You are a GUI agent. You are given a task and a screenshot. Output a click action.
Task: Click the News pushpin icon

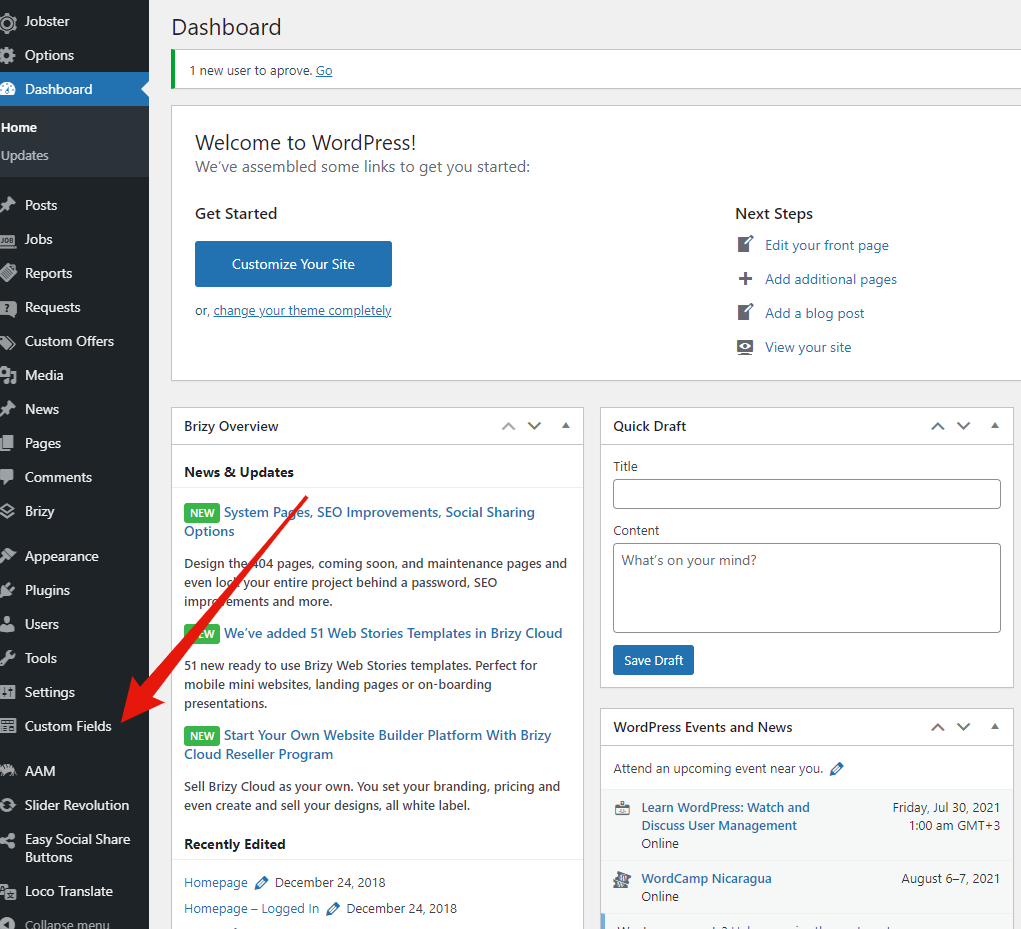tap(7, 409)
